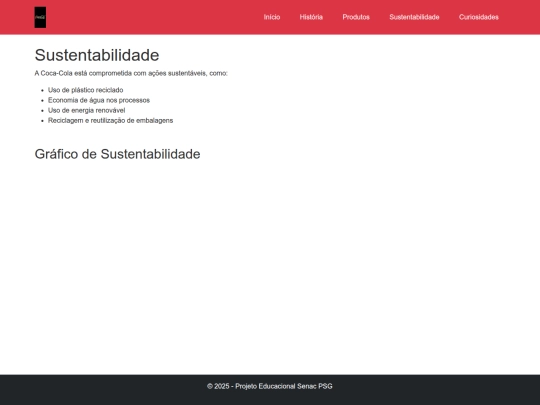
Task: Click the 'A Coca-Cola está comprometida' paragraph
Action: 131,73
